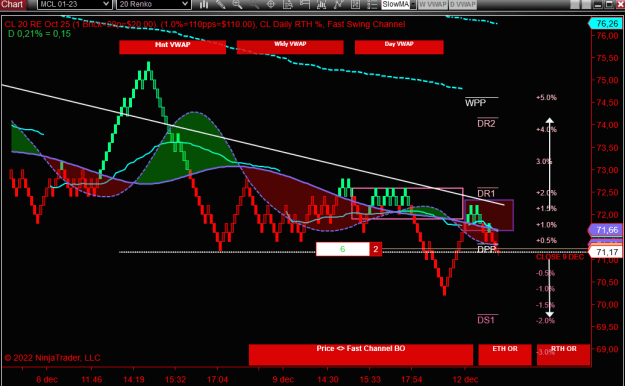Click the greyed zoom out magnifier icon
The height and width of the screenshot is (386, 625).
[x=254, y=4]
